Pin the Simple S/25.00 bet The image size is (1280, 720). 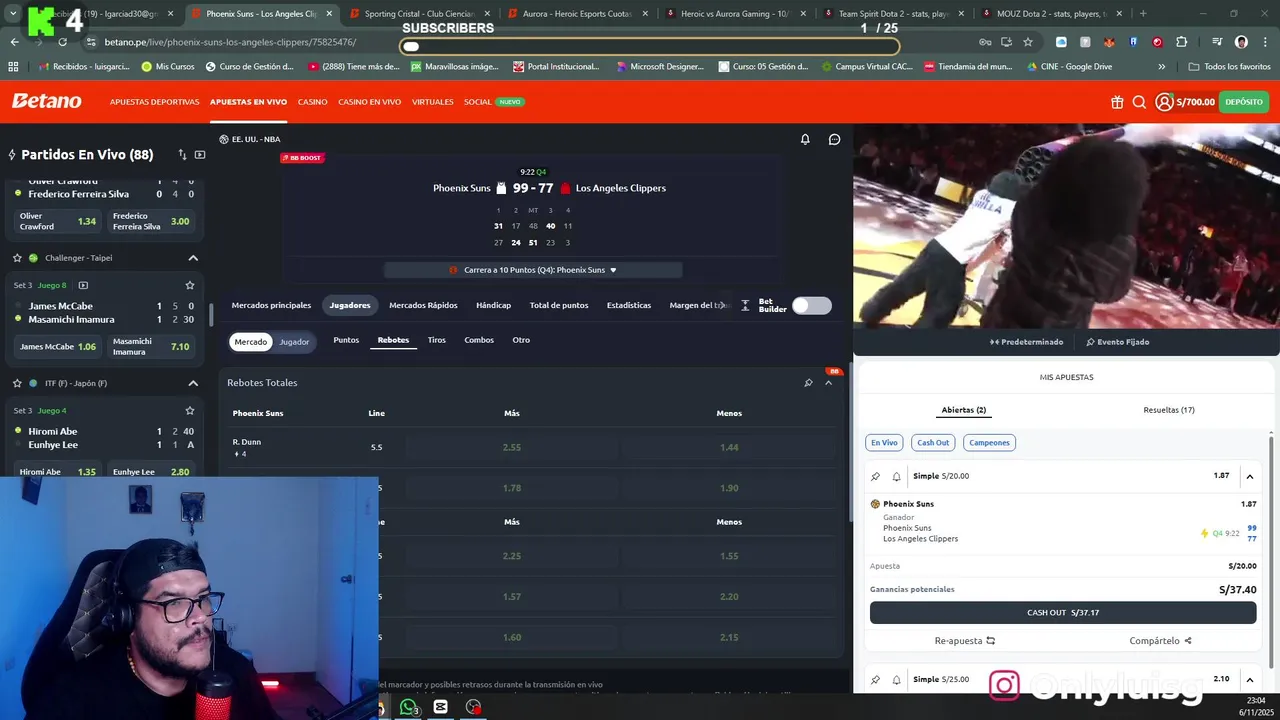(875, 679)
